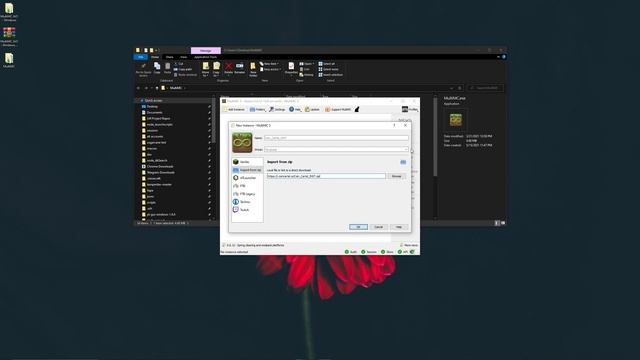This screenshot has height=360, width=640.
Task: Open the Application Tools tab in File Explorer
Action: pos(206,57)
